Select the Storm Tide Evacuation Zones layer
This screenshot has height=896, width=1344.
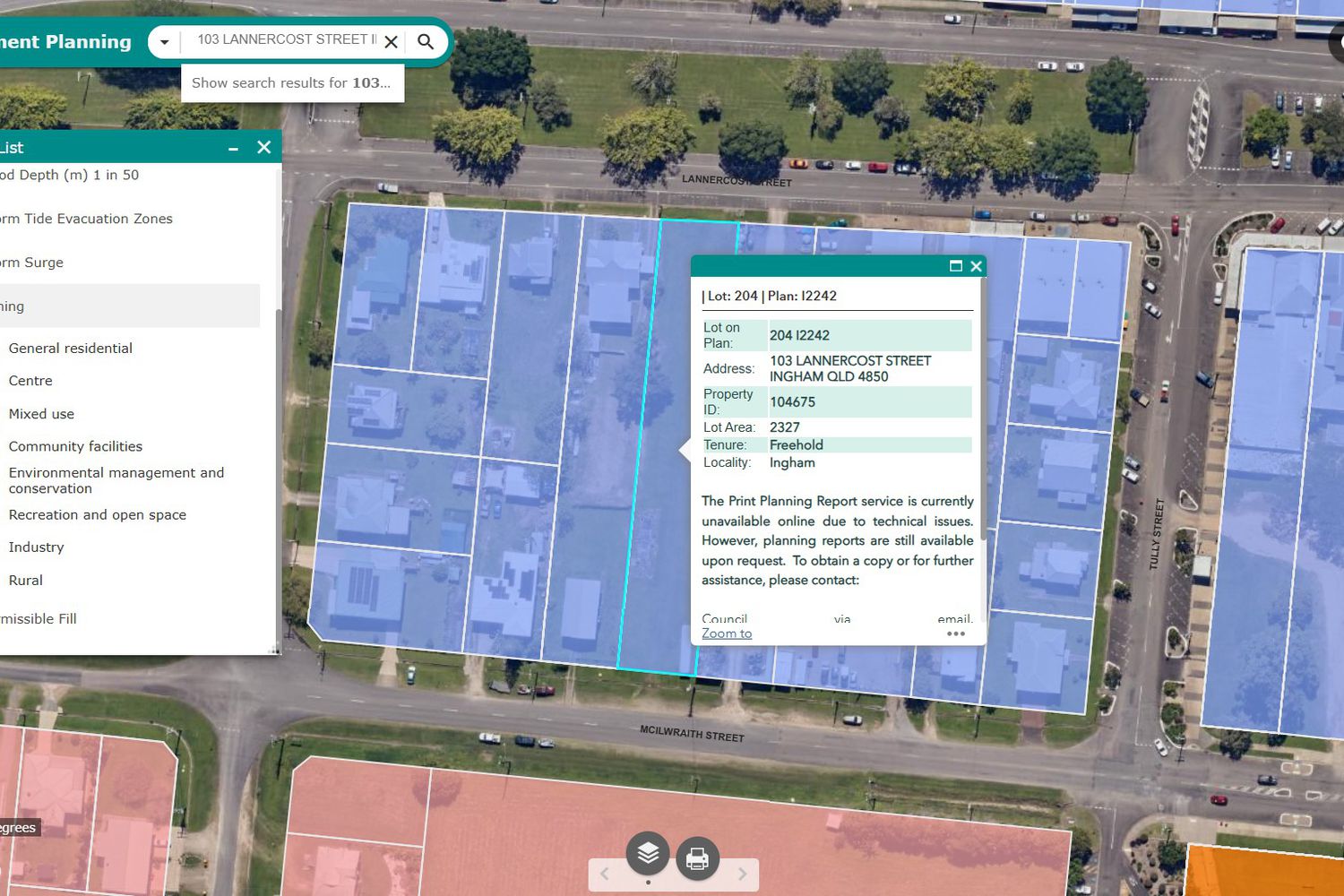click(x=86, y=219)
